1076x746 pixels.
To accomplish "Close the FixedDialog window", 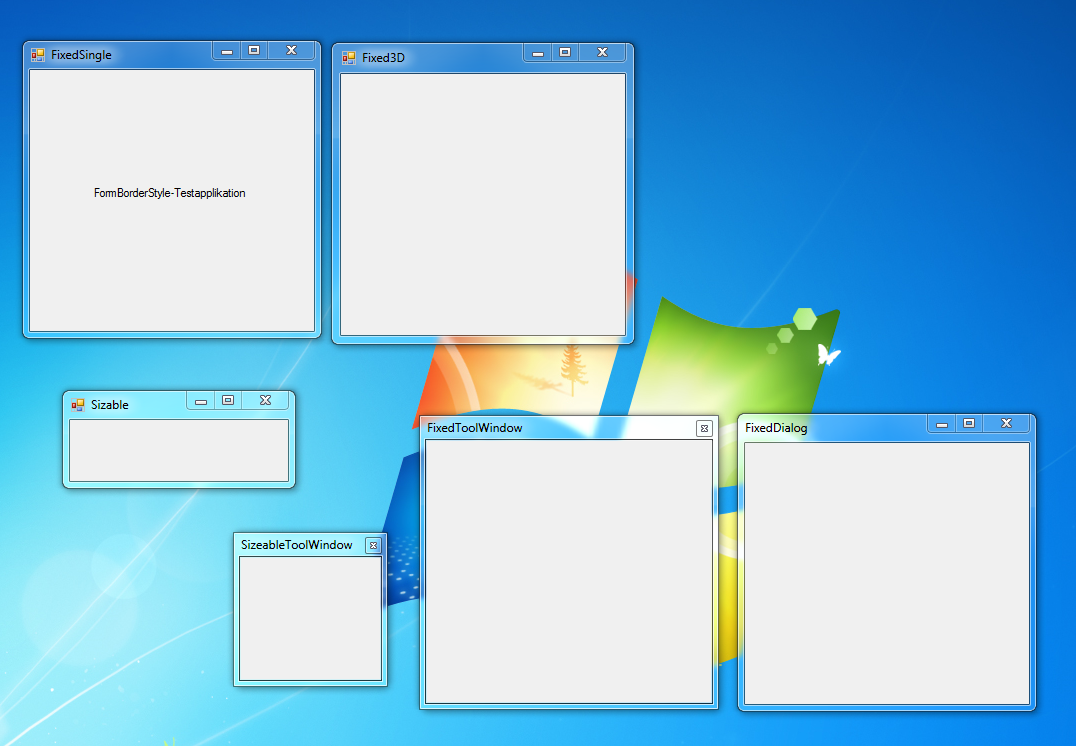I will coord(1006,424).
